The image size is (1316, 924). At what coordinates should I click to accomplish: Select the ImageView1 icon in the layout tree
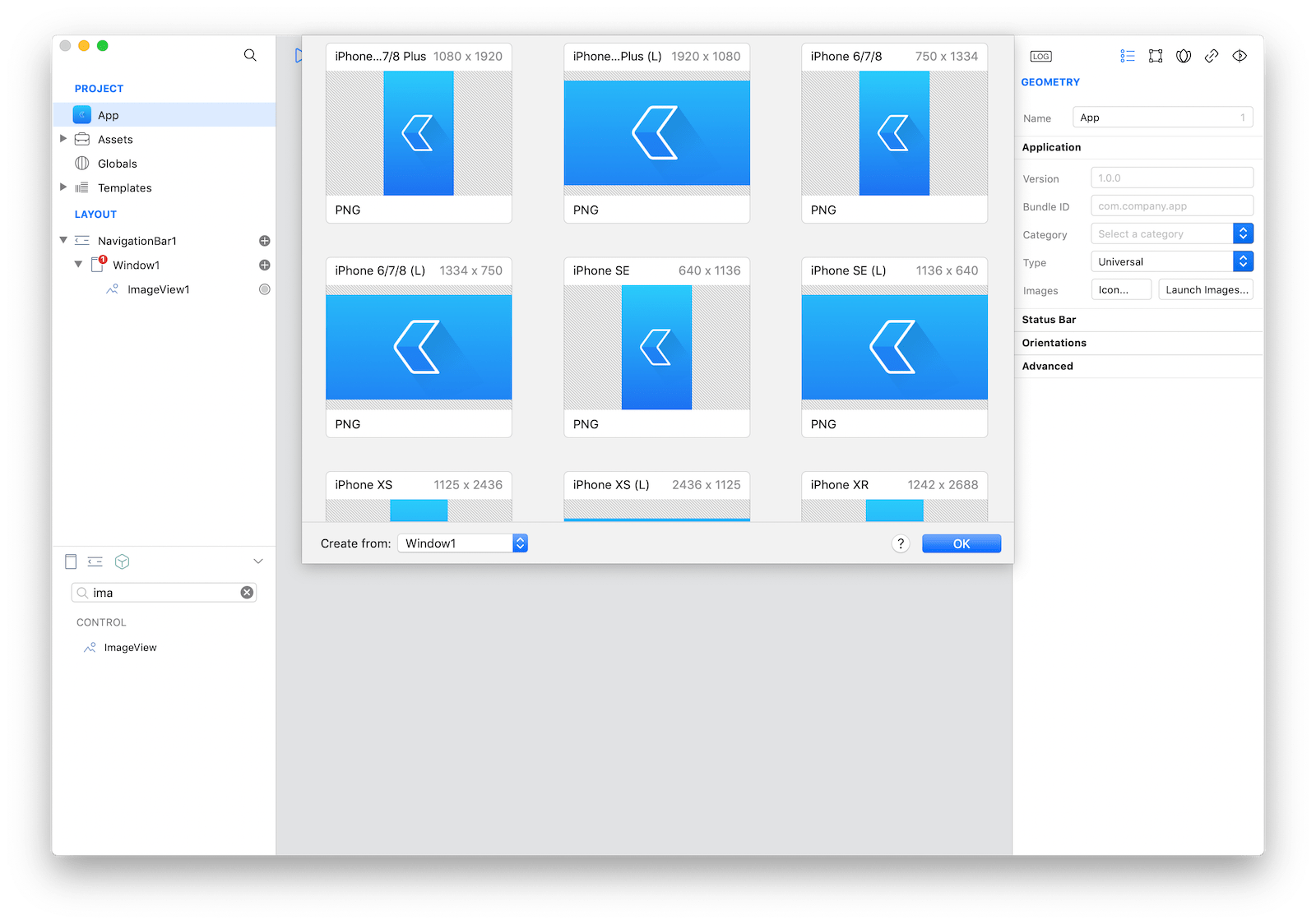coord(112,289)
